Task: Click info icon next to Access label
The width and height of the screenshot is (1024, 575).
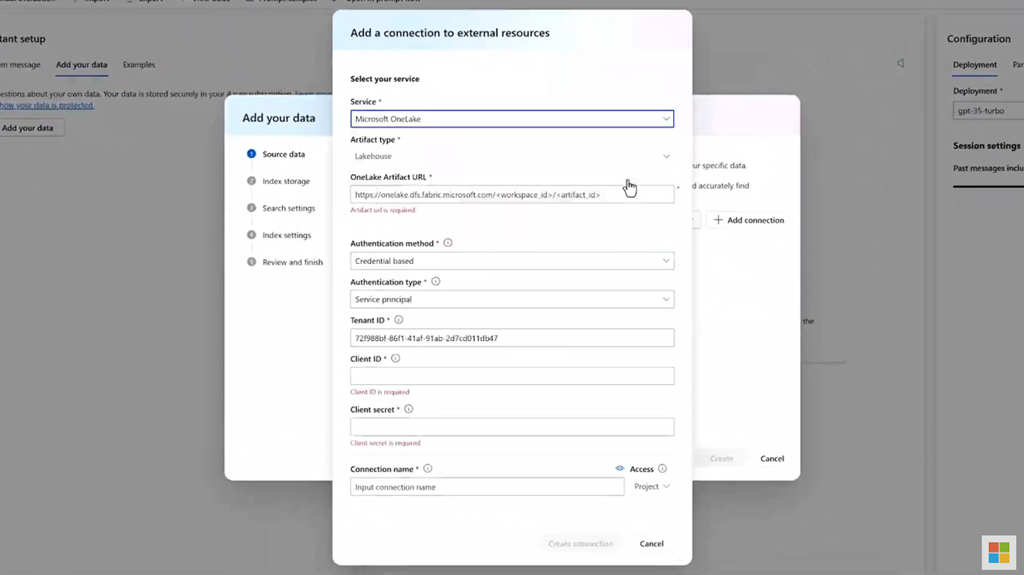Action: 662,468
